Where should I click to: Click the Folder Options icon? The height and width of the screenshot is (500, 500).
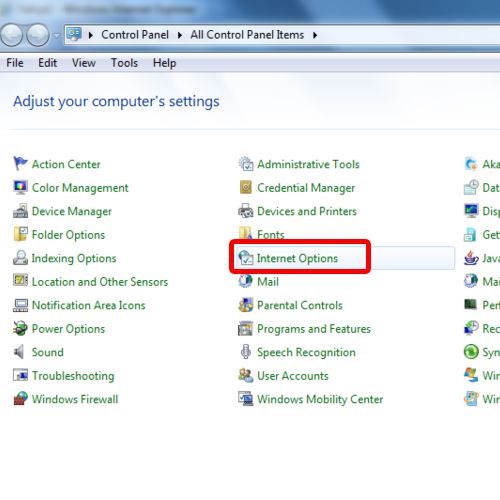tap(20, 234)
